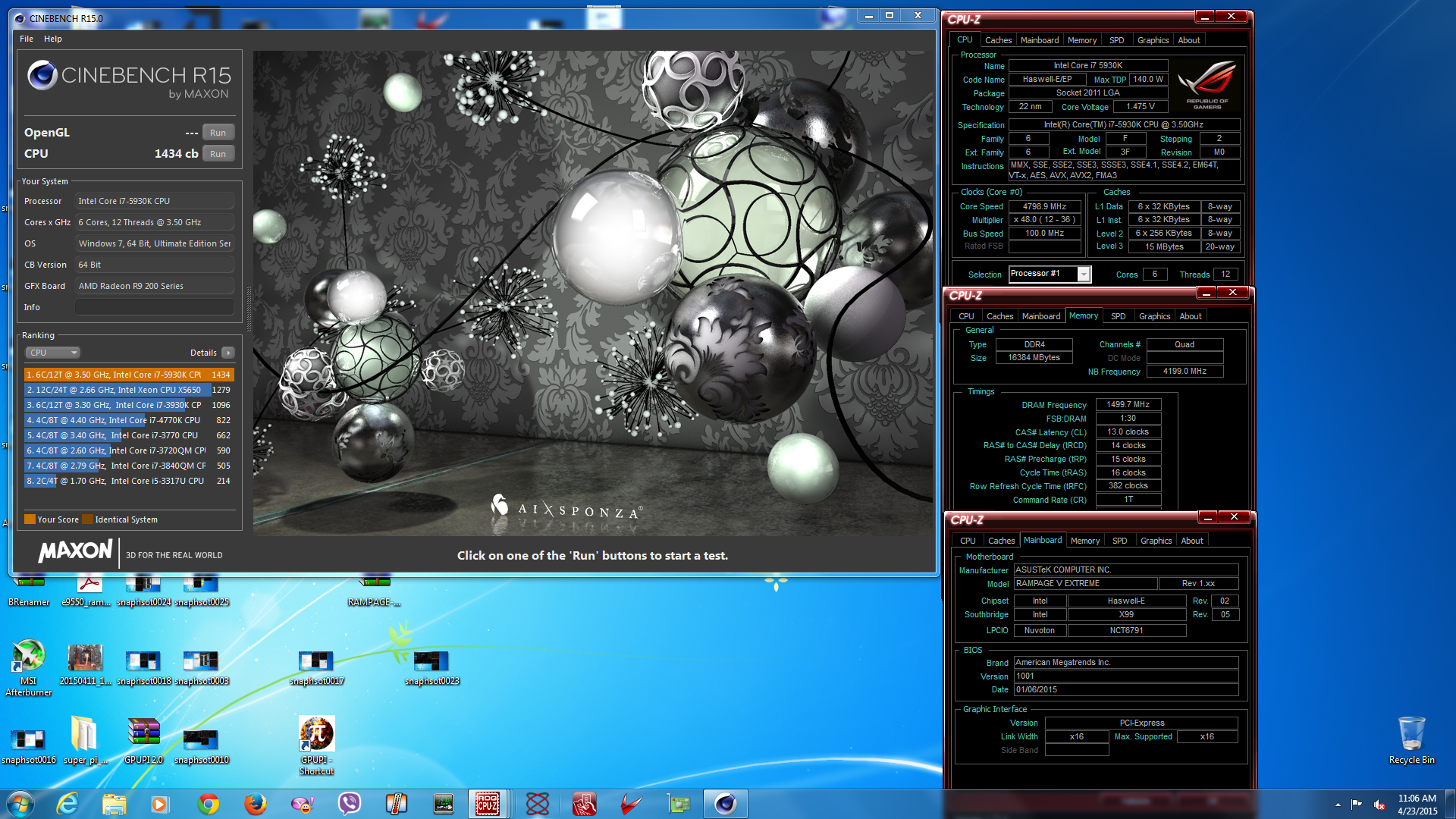Viewport: 1456px width, 819px height.
Task: Run the OpenGL benchmark in Cinebench
Action: click(218, 133)
